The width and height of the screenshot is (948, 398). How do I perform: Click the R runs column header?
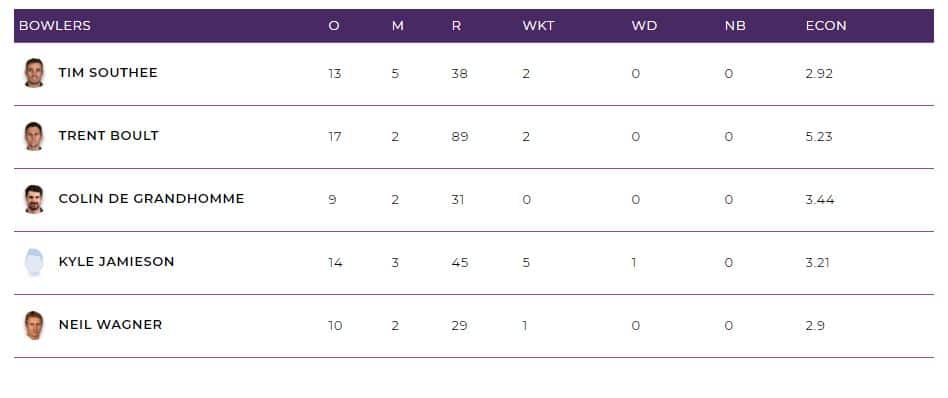(x=456, y=25)
